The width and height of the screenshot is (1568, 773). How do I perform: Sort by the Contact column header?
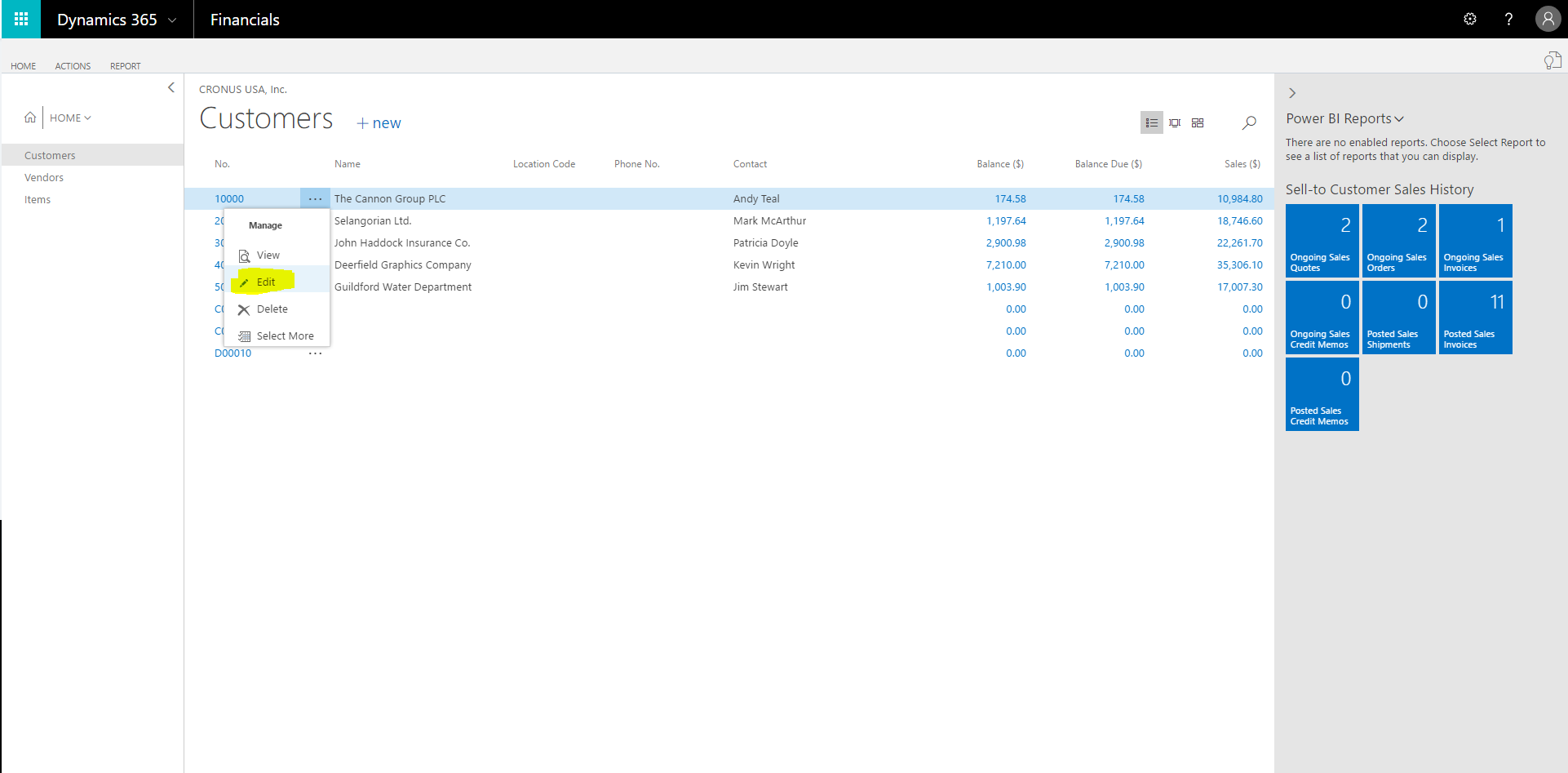750,164
